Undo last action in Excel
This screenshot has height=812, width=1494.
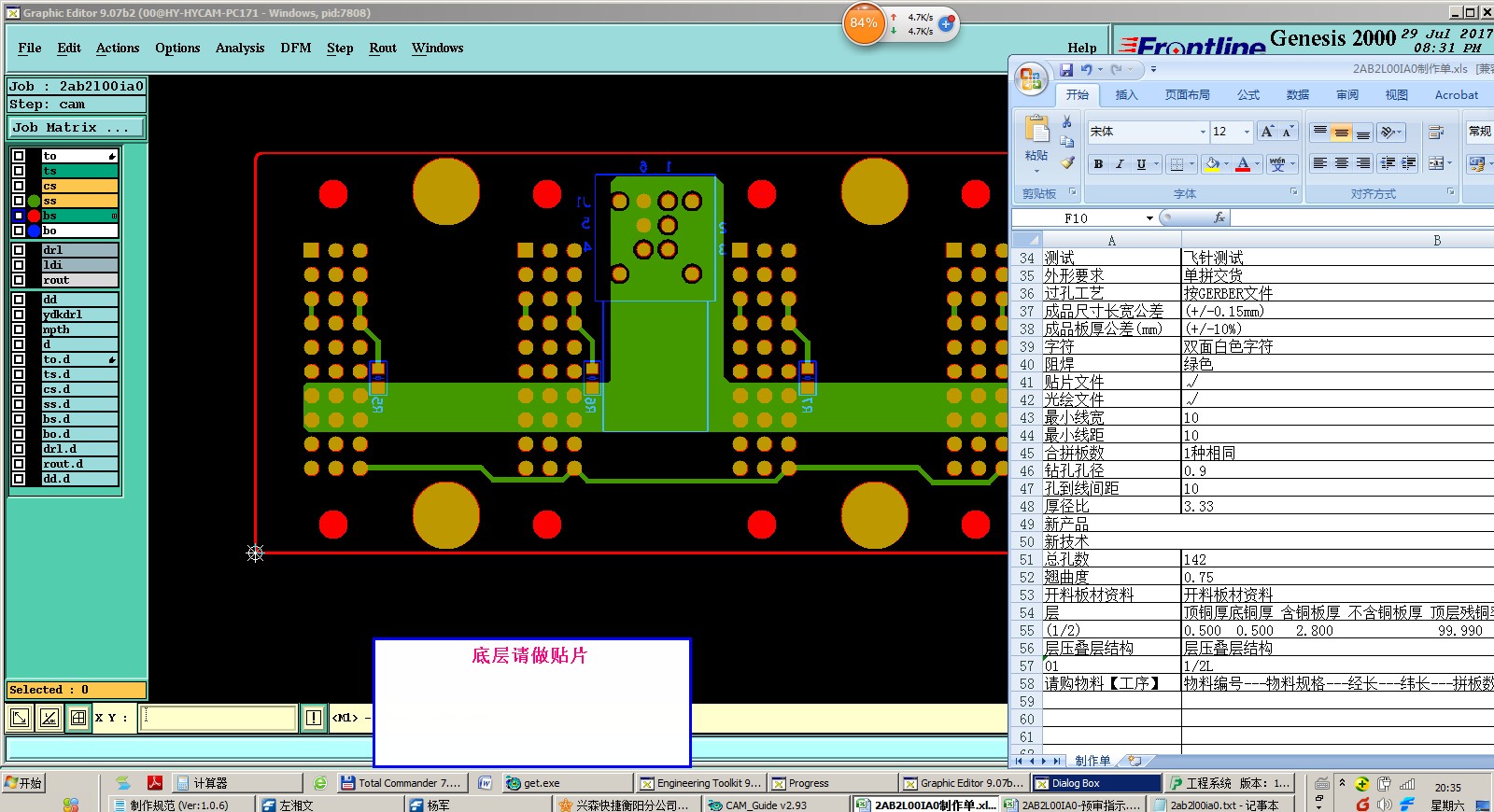[1086, 69]
